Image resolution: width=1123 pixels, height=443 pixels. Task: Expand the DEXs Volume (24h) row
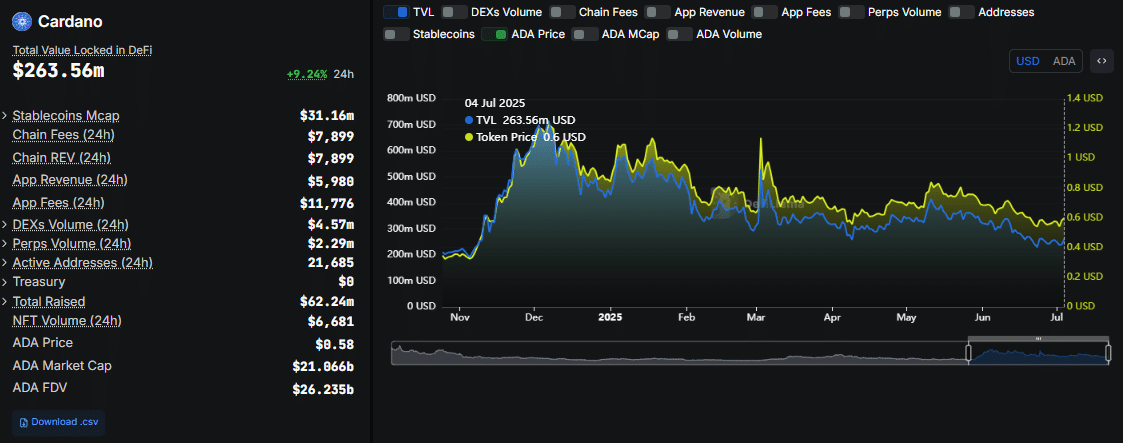5,225
